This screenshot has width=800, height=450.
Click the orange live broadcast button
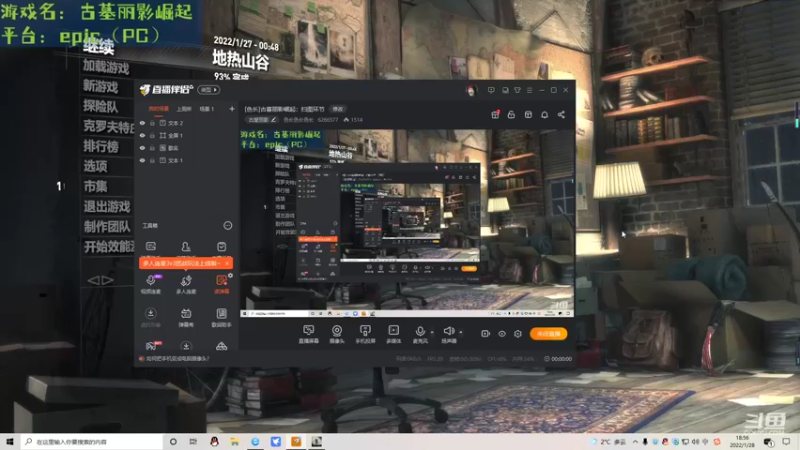[548, 334]
